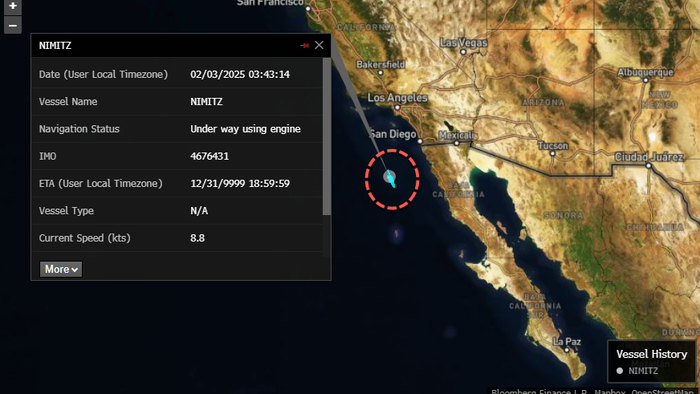Click the Las Vegas city label
This screenshot has width=700, height=394.
(463, 43)
